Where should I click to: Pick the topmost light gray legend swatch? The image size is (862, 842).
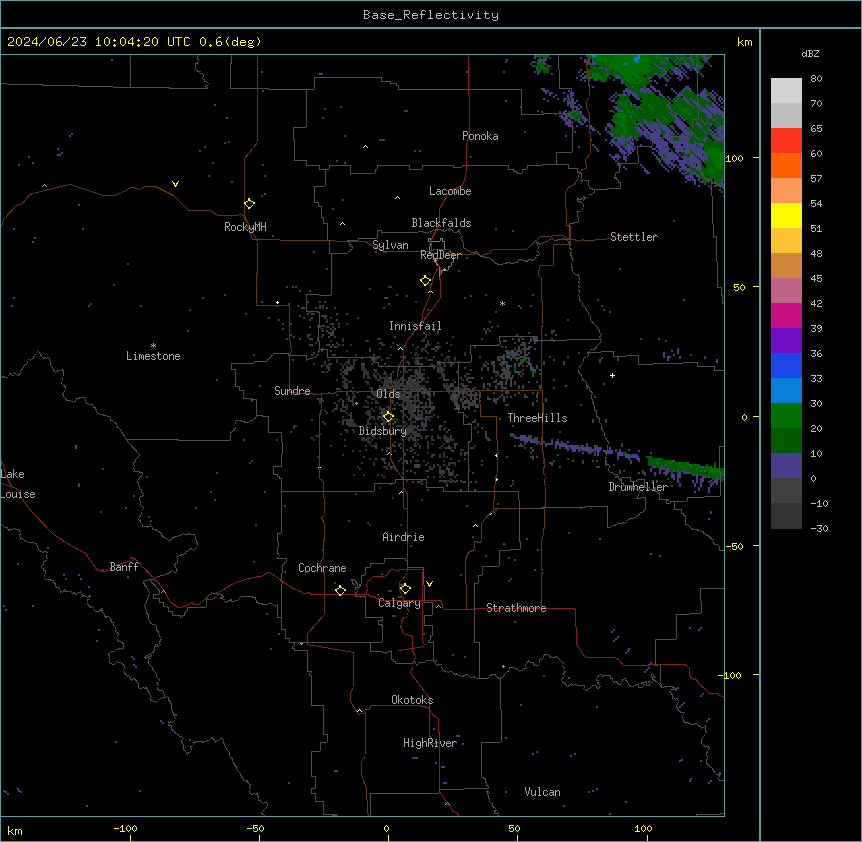(x=786, y=91)
